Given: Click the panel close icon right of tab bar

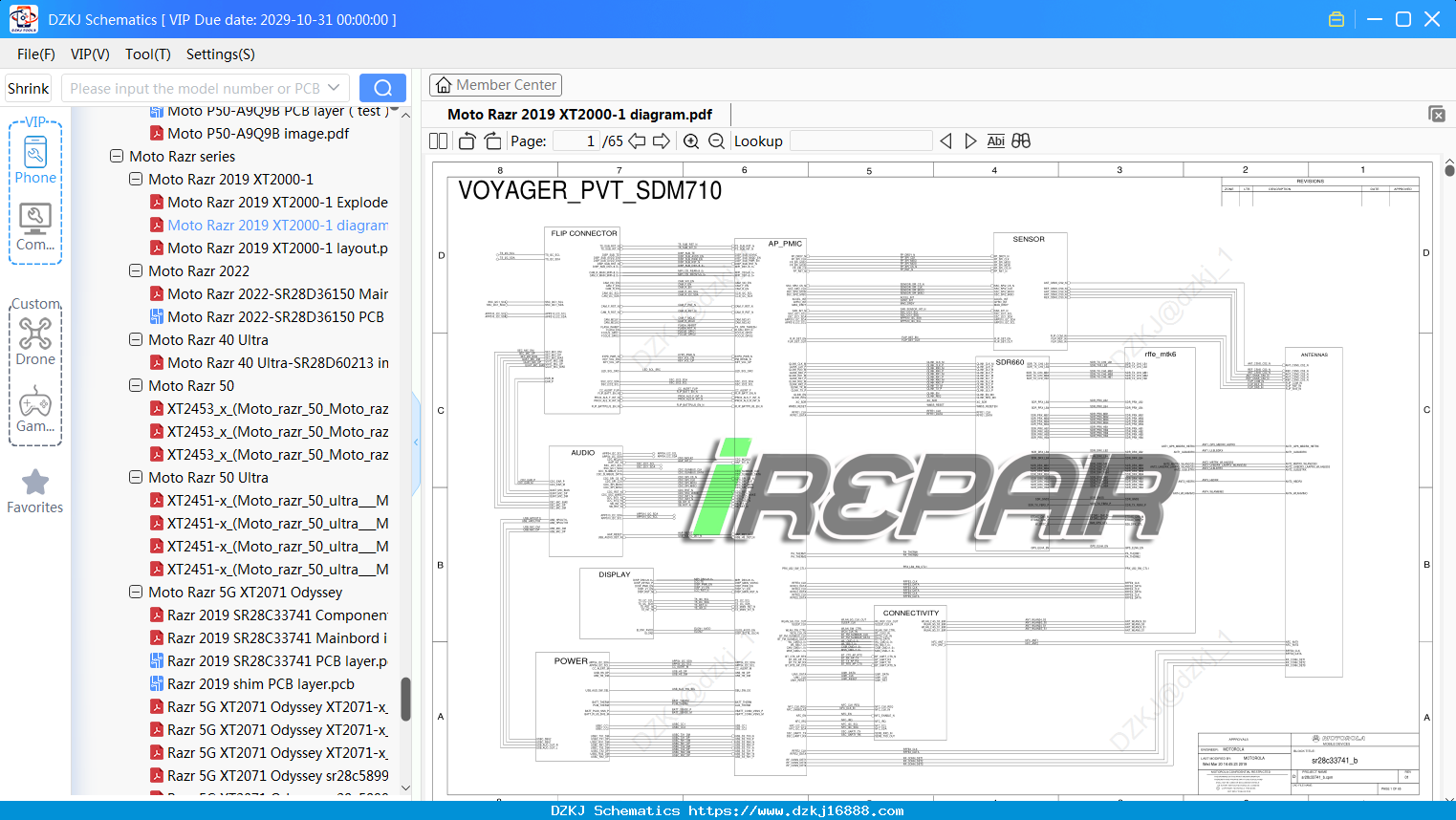Looking at the screenshot, I should (1437, 114).
